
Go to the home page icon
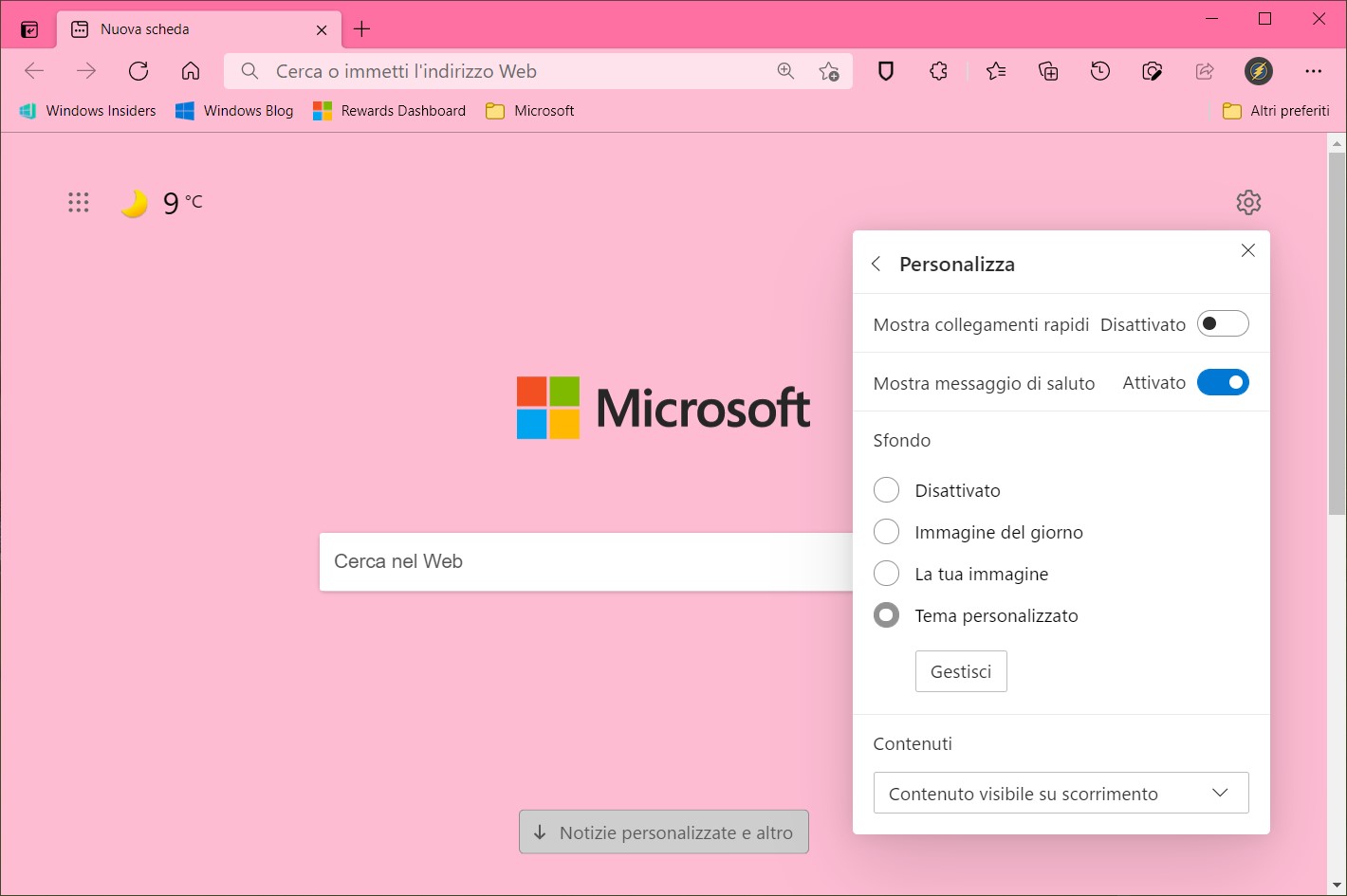coord(191,71)
